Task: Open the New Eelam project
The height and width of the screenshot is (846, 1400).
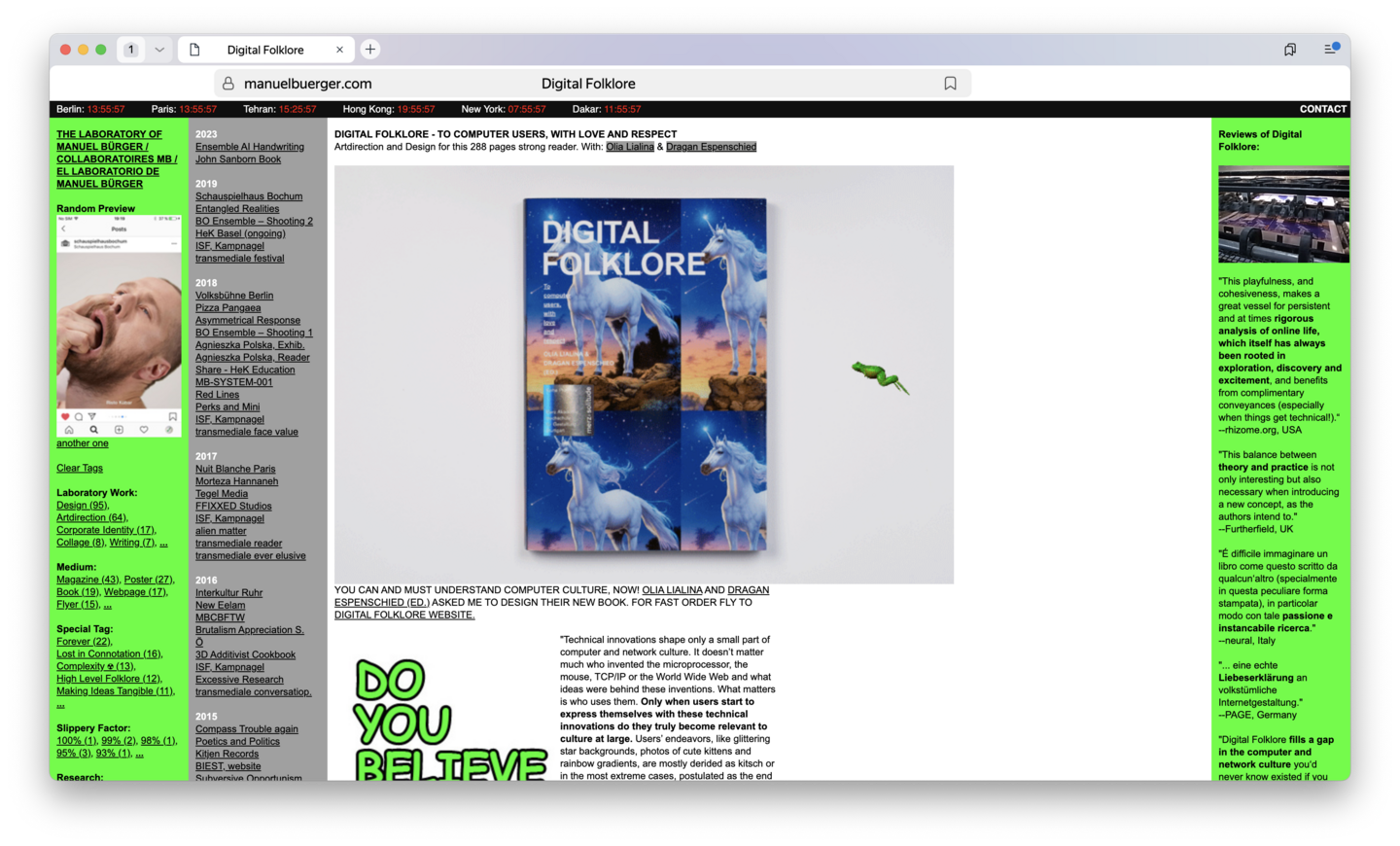Action: click(x=221, y=606)
